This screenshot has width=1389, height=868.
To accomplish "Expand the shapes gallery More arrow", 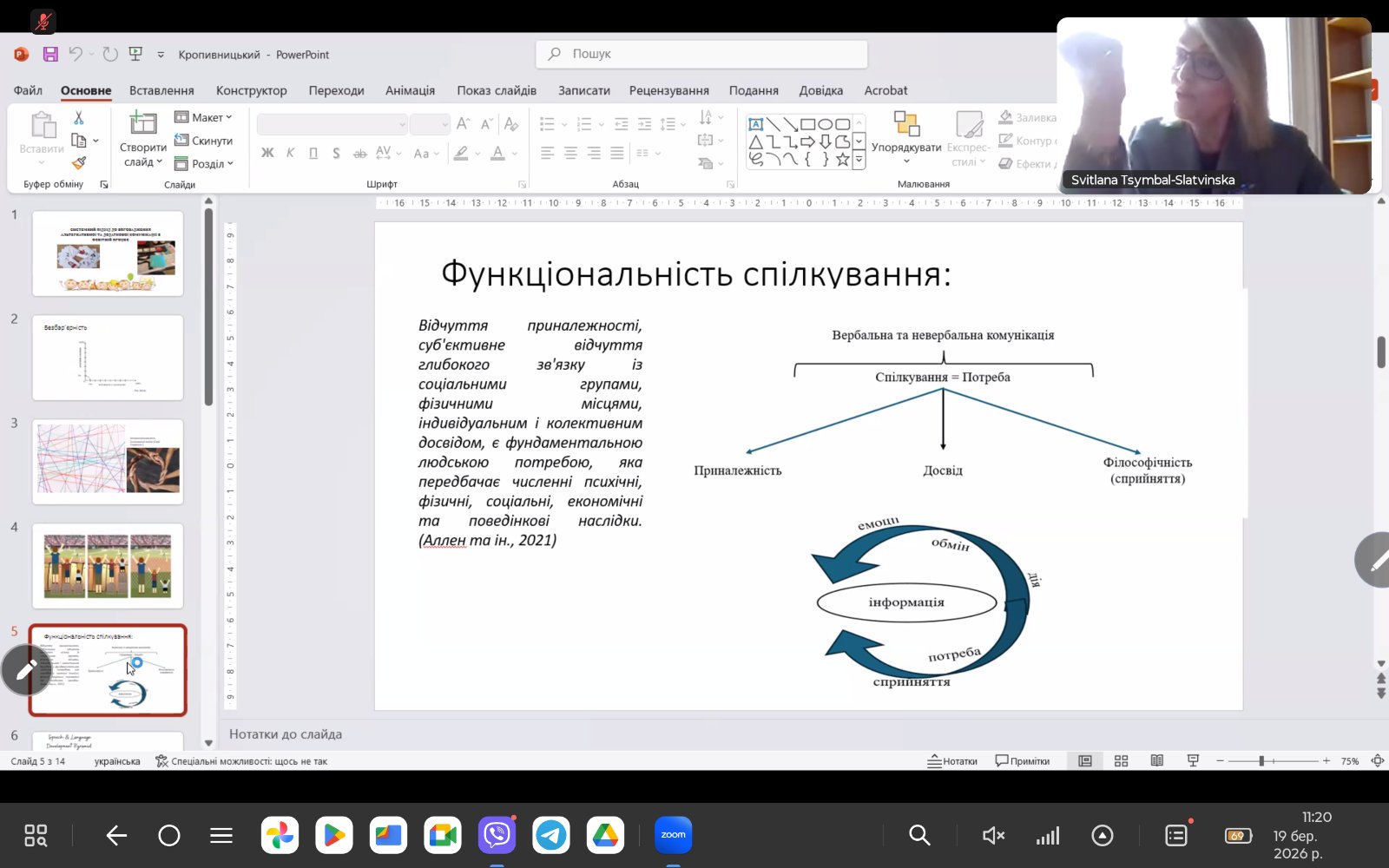I will point(859,160).
